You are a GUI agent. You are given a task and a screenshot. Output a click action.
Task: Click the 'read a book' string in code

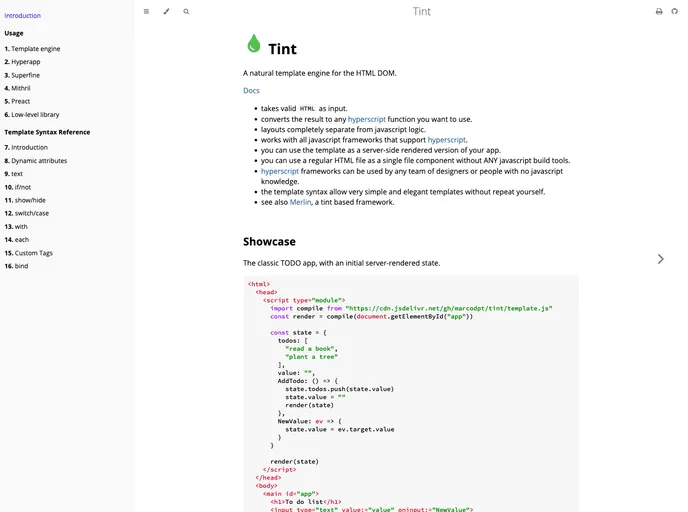tap(310, 349)
